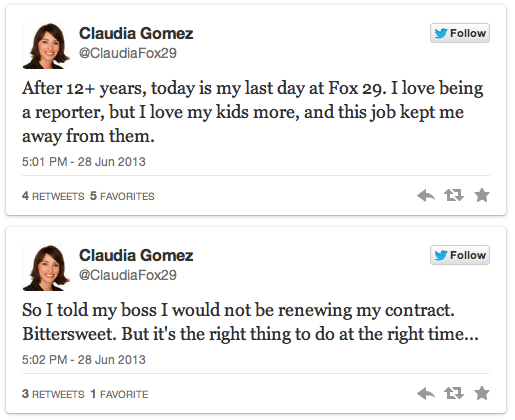Open Claudia Gomez name link in second tweet

(136, 255)
